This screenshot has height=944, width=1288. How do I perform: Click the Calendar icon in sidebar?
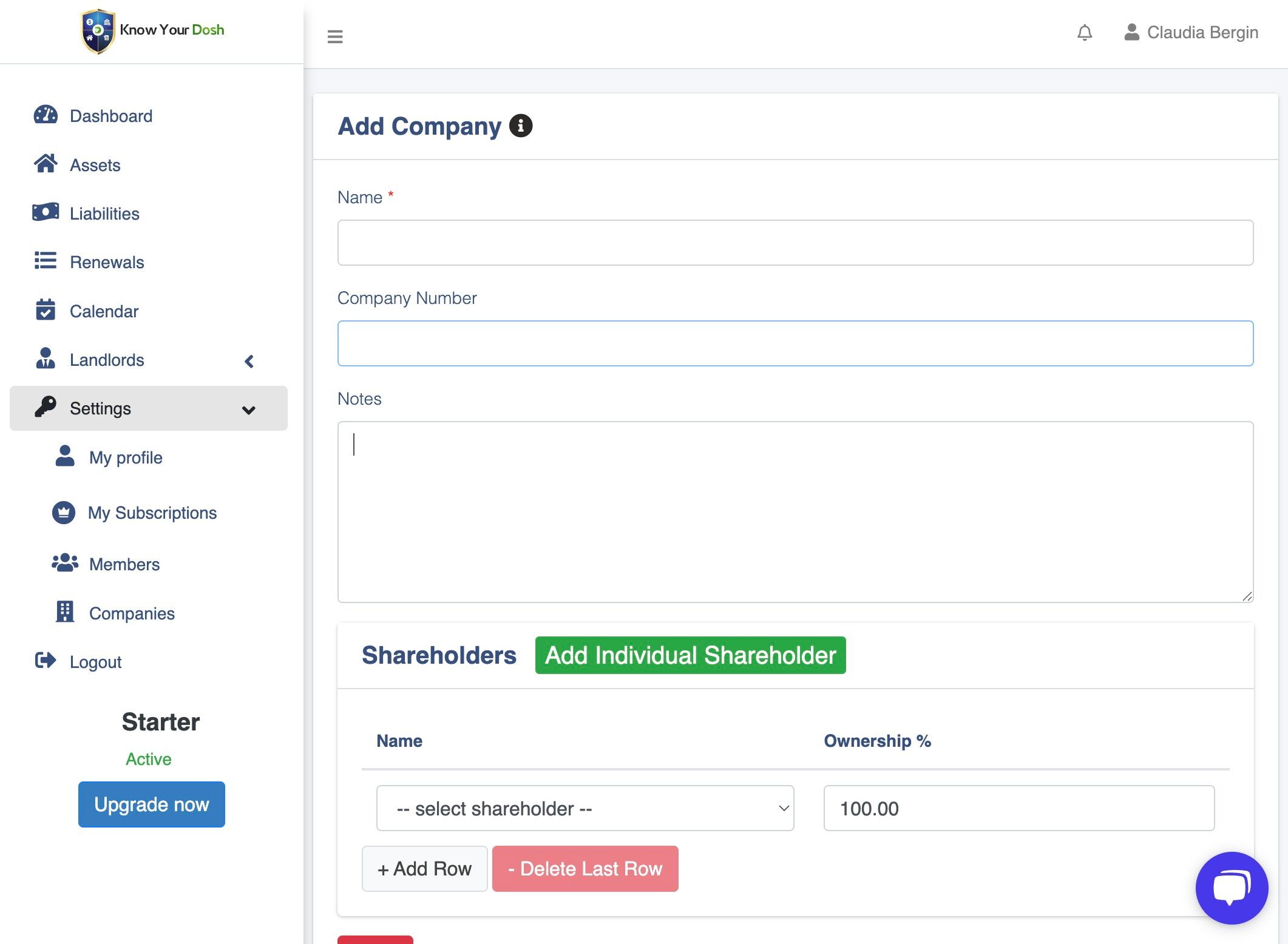[46, 310]
